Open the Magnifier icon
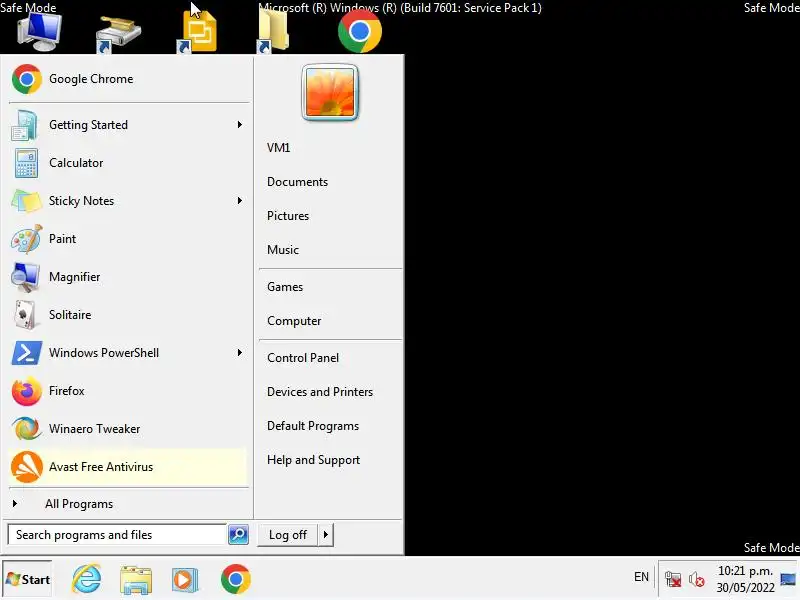The image size is (800, 600). (25, 277)
